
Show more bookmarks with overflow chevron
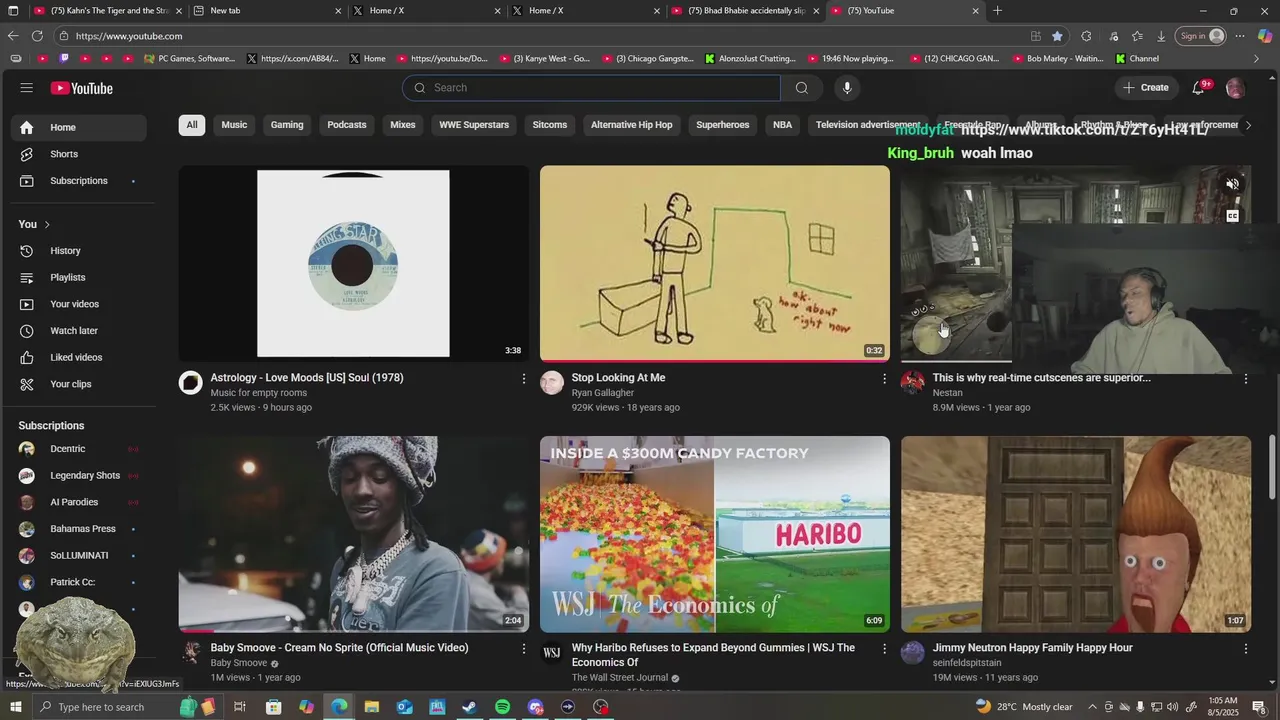click(1256, 59)
